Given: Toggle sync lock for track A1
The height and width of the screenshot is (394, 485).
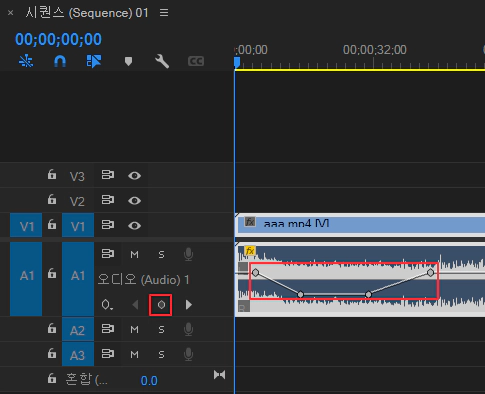Looking at the screenshot, I should 108,254.
